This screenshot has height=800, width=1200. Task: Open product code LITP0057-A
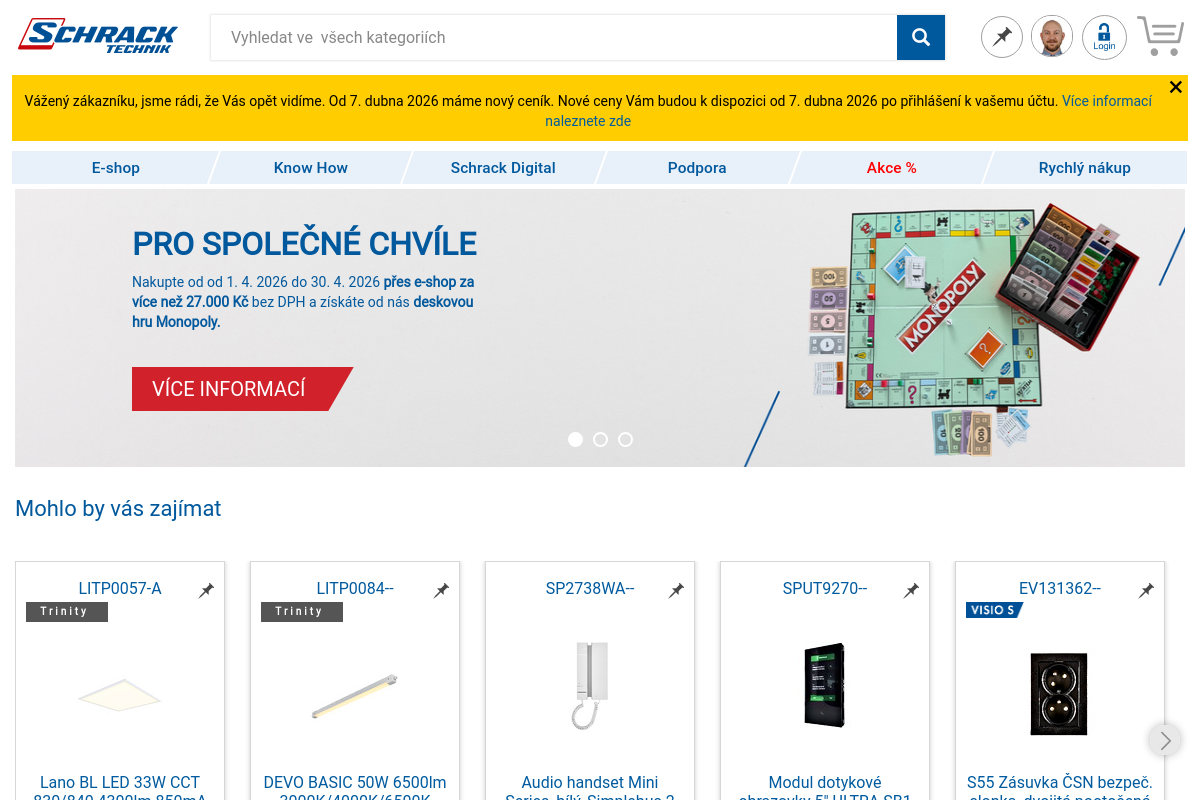click(x=120, y=588)
